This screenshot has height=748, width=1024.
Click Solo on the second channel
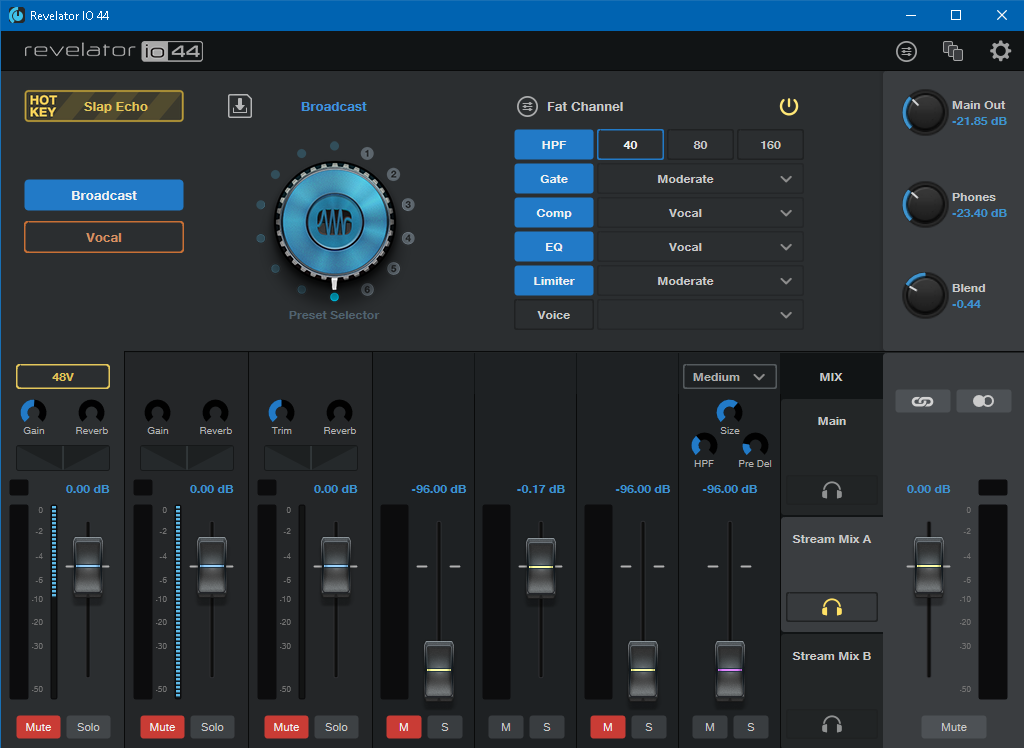click(212, 727)
